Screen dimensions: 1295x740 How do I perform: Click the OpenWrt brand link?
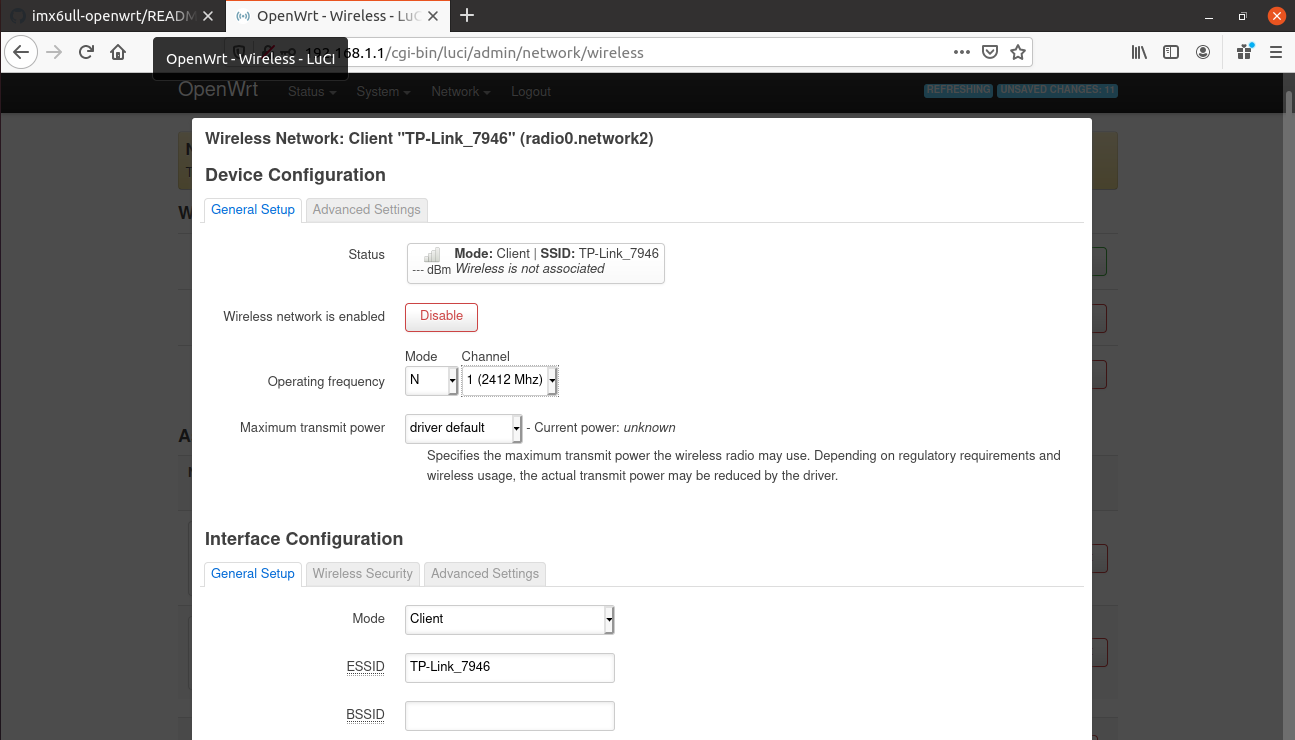pyautogui.click(x=218, y=90)
